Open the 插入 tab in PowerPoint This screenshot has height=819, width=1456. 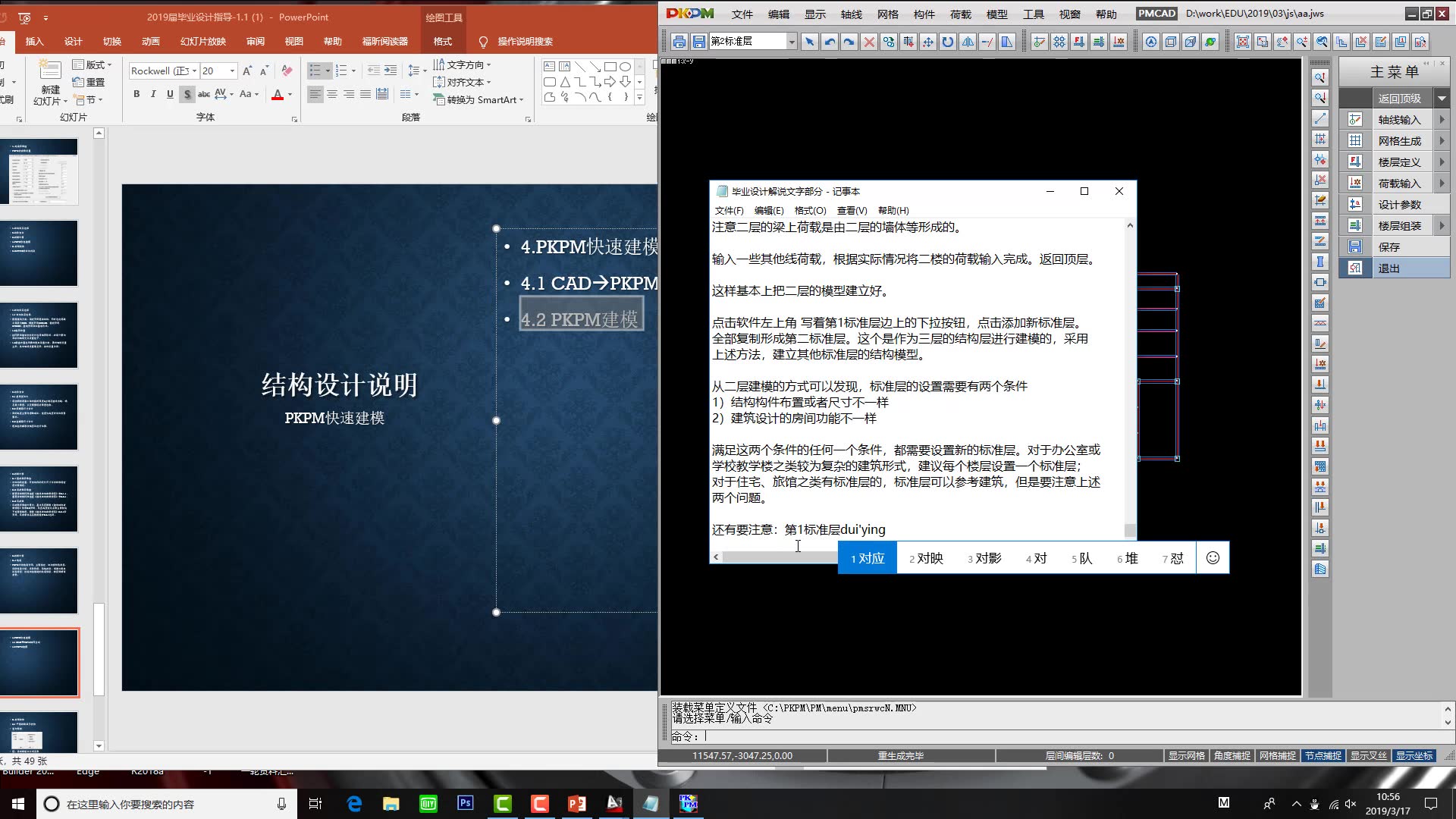pyautogui.click(x=35, y=42)
